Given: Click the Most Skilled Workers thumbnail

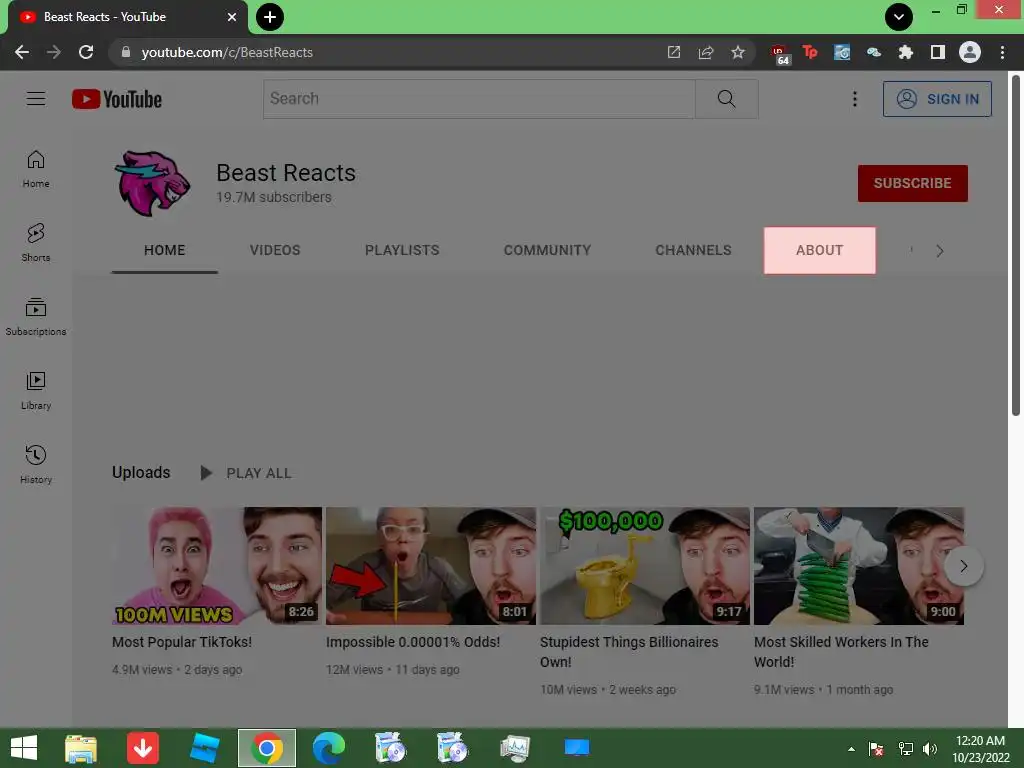Looking at the screenshot, I should (x=859, y=566).
